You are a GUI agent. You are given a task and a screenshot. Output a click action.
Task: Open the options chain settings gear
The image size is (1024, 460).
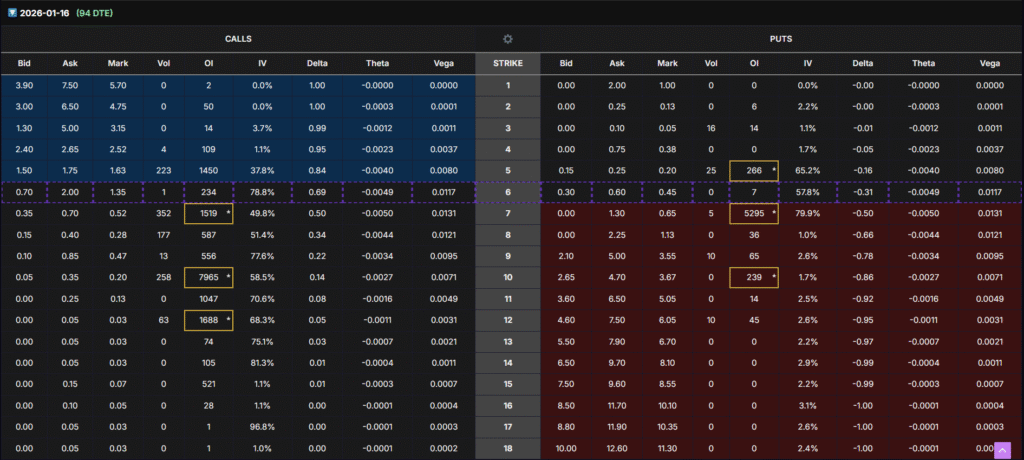coord(508,39)
